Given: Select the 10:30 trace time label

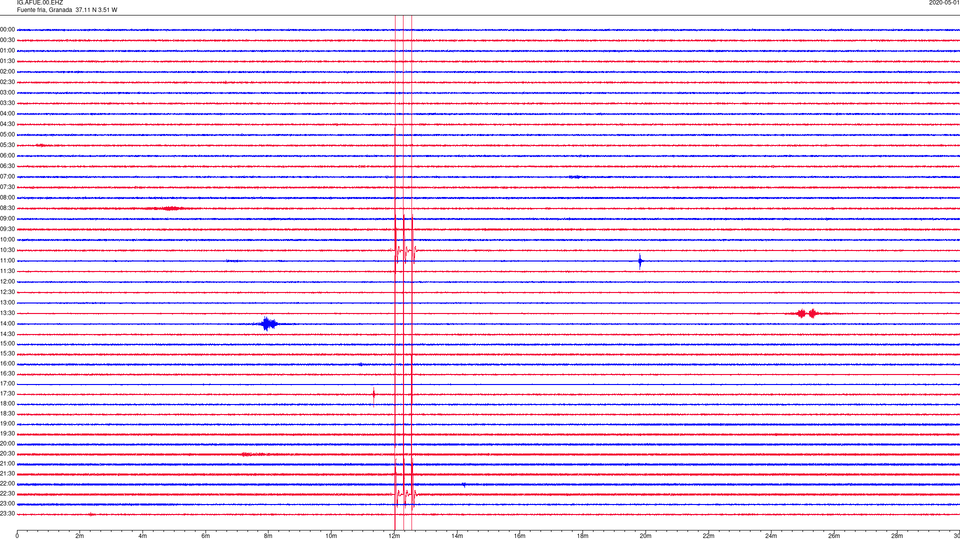Looking at the screenshot, I should click(x=8, y=250).
